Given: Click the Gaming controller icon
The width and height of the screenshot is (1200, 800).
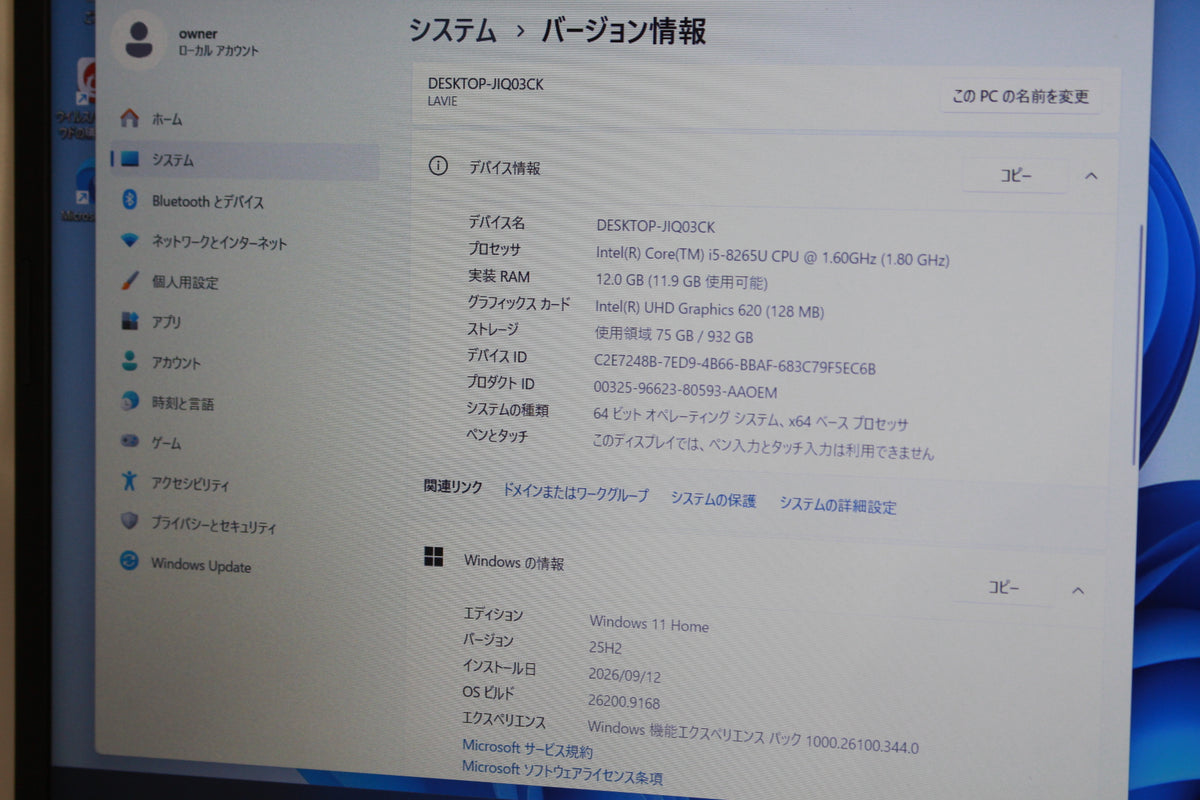Looking at the screenshot, I should [x=130, y=441].
